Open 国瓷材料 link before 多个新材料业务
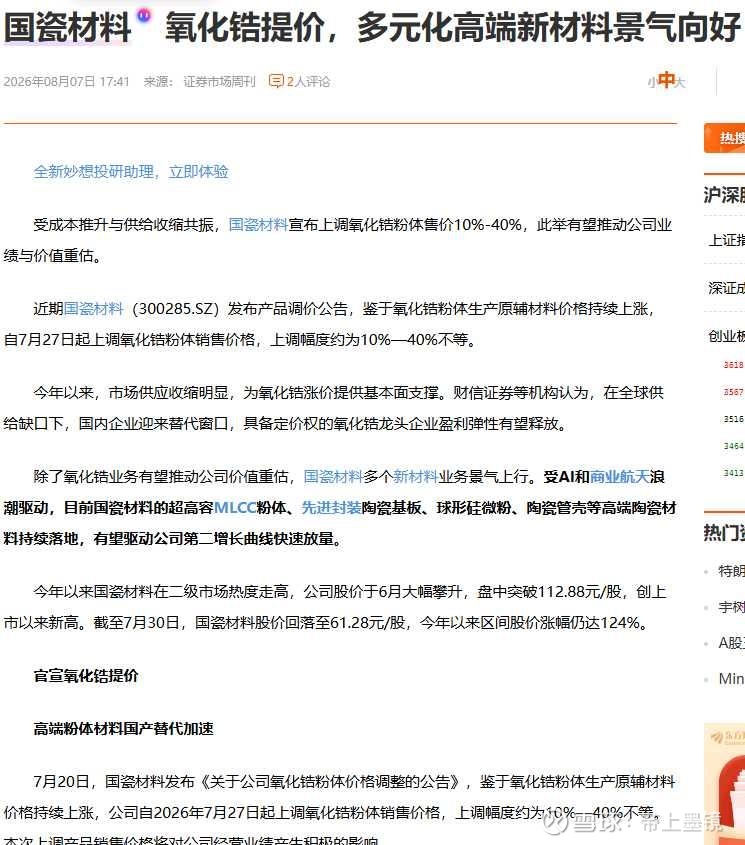 (x=333, y=476)
